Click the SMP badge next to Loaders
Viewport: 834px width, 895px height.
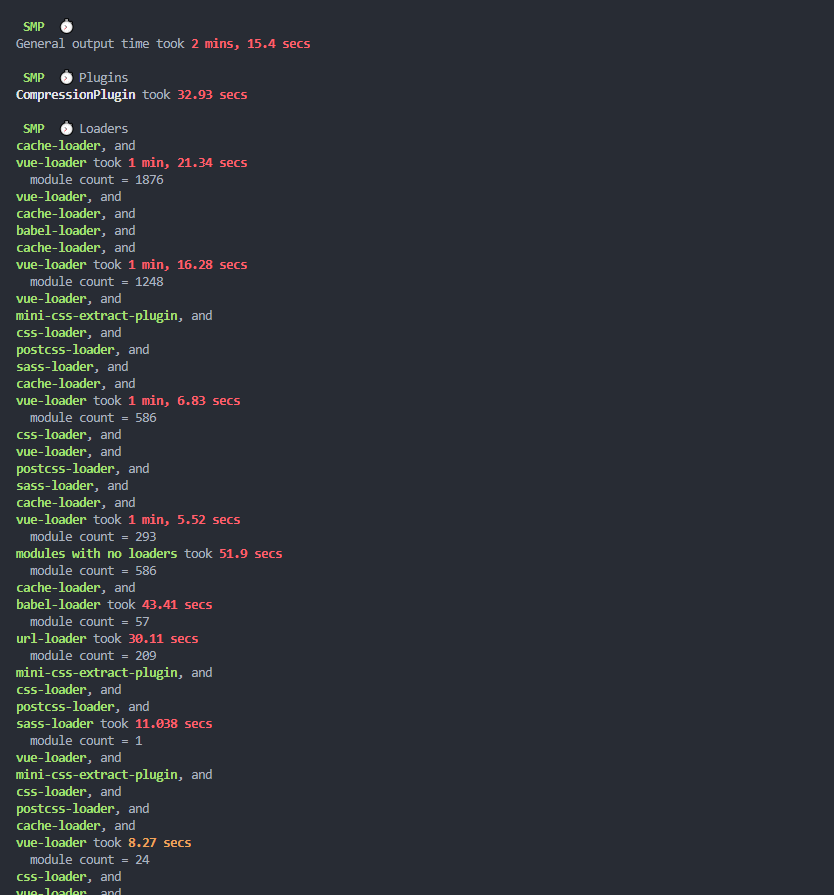point(34,128)
